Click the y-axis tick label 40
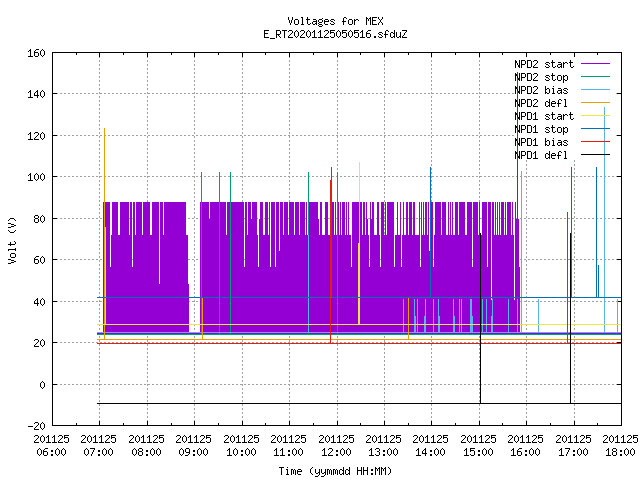 [39, 302]
